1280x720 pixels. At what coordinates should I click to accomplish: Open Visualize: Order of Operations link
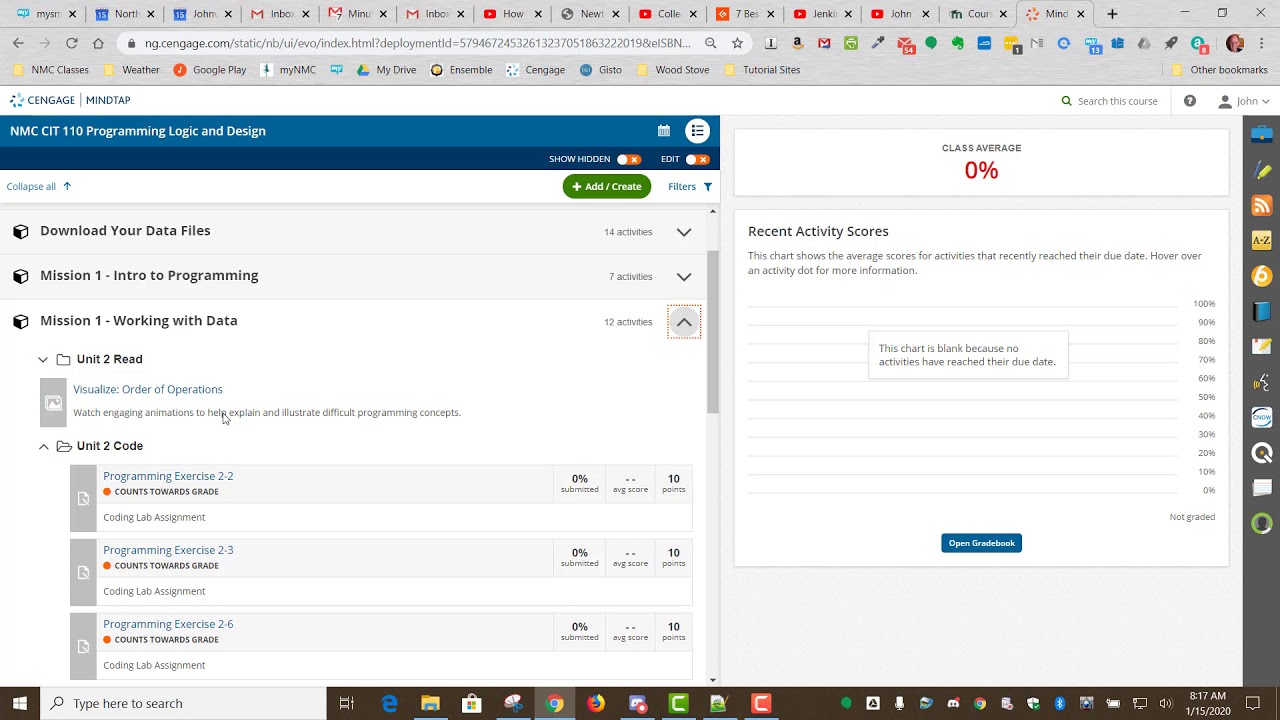click(148, 389)
